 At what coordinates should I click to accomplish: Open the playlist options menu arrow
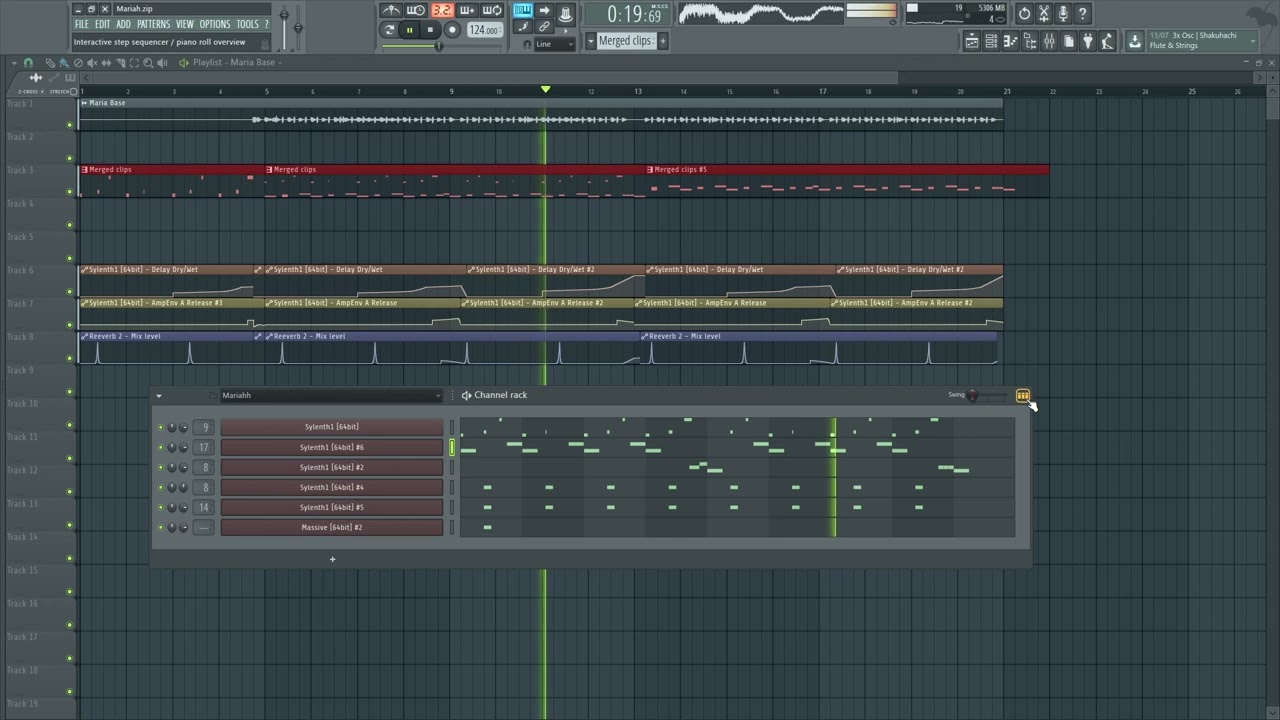(x=14, y=63)
